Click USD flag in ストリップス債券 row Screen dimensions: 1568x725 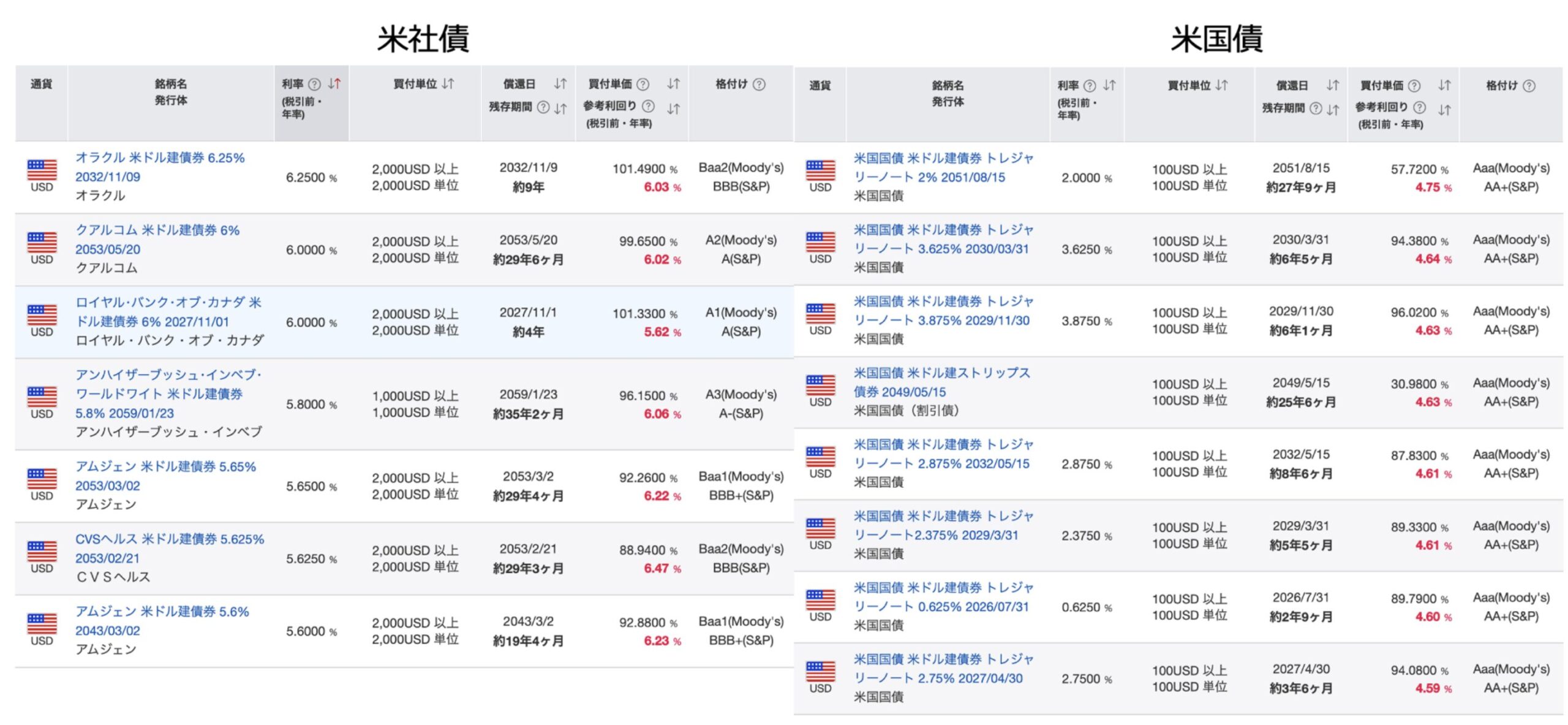[820, 385]
